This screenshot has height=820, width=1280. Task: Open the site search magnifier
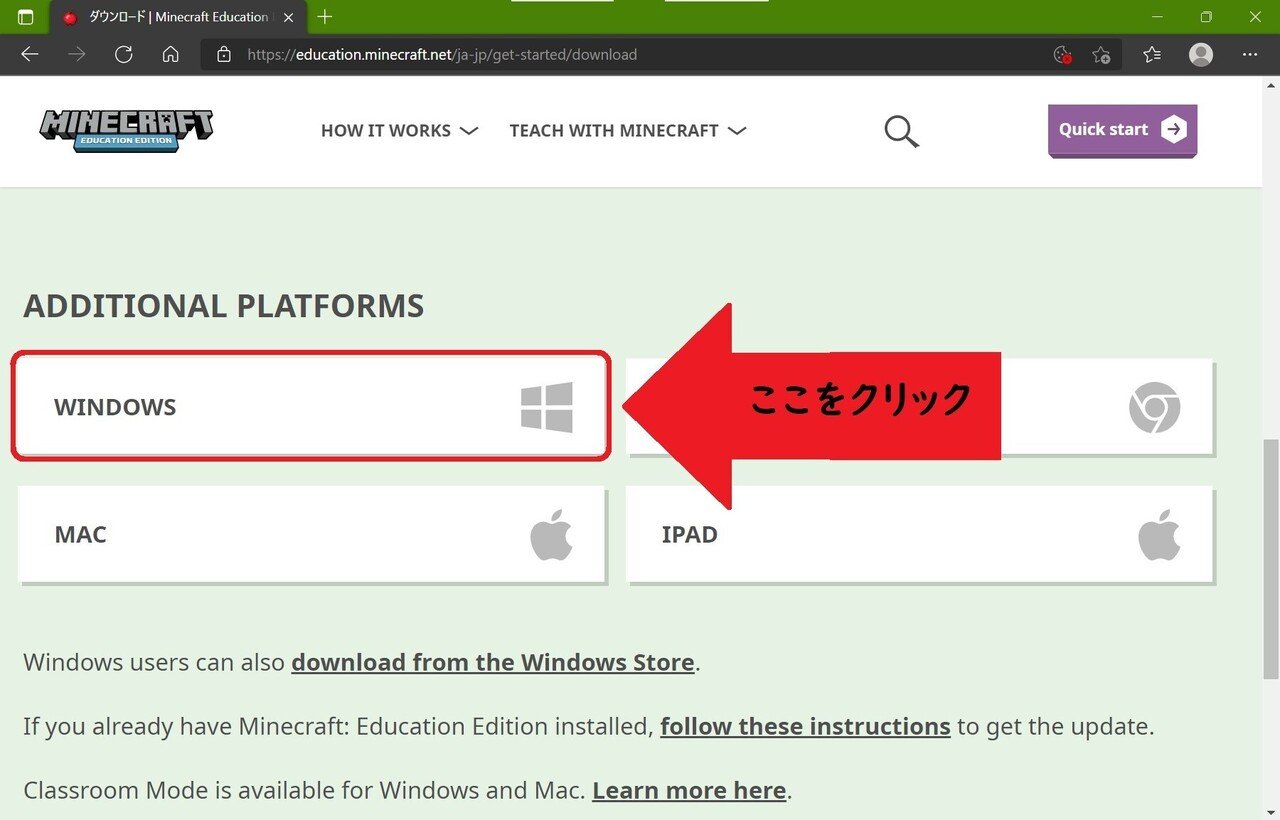pyautogui.click(x=899, y=130)
